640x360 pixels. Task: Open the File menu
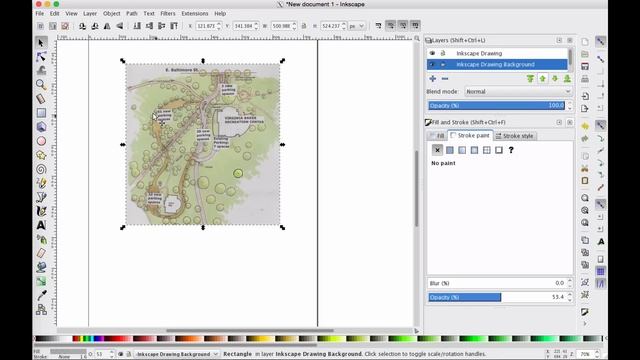coord(40,13)
